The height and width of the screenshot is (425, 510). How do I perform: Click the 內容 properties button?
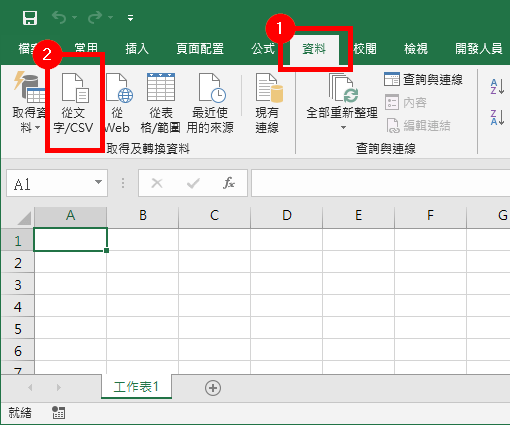(406, 102)
